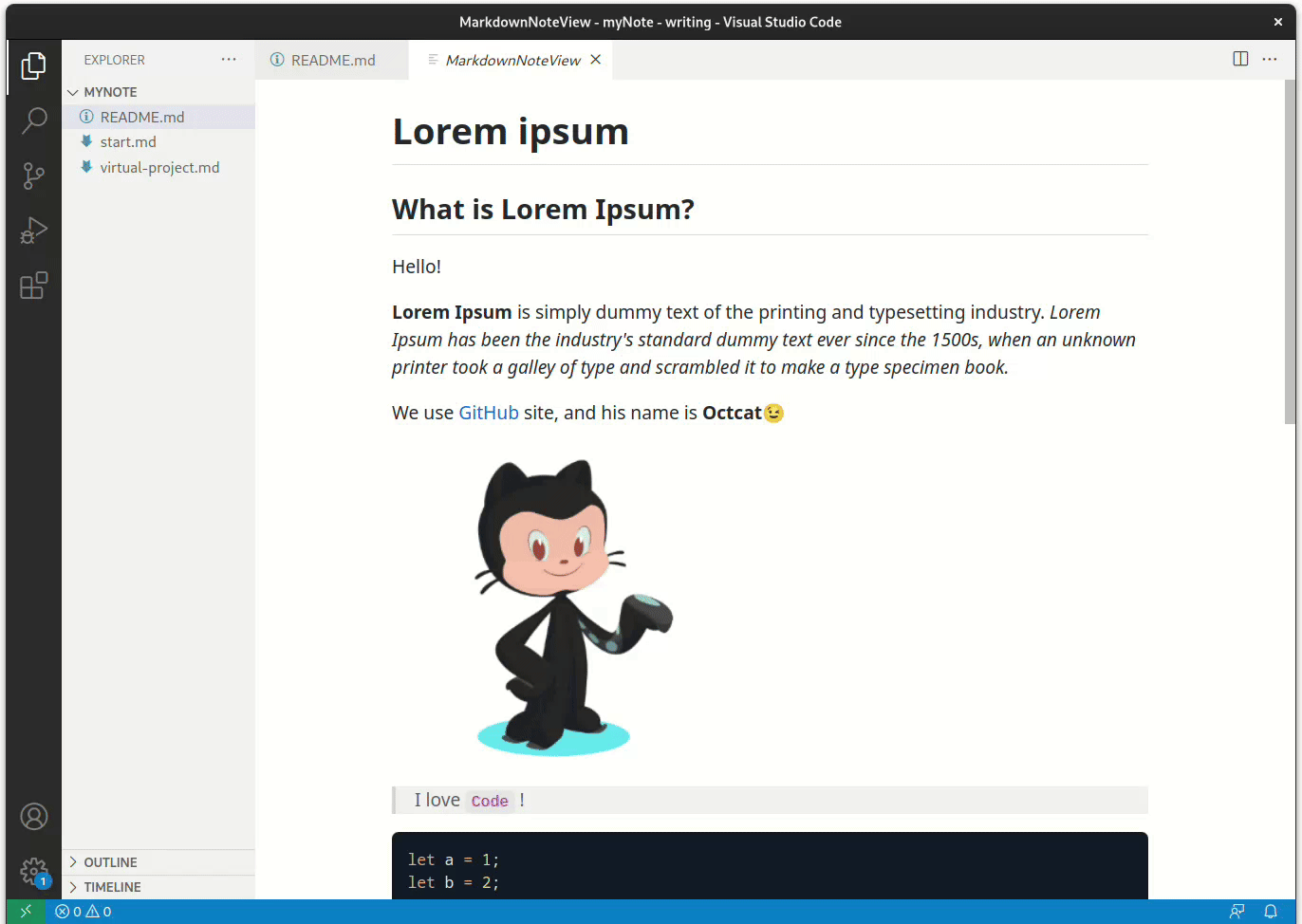
Task: Open the errors and warnings status indicator
Action: point(84,912)
